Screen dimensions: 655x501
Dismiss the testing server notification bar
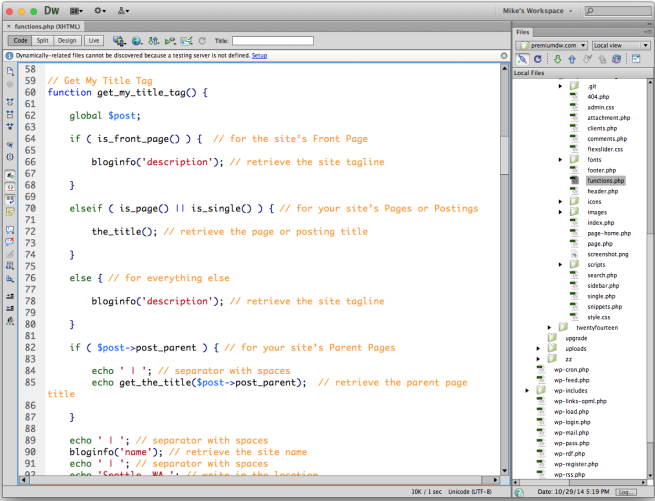coord(504,56)
